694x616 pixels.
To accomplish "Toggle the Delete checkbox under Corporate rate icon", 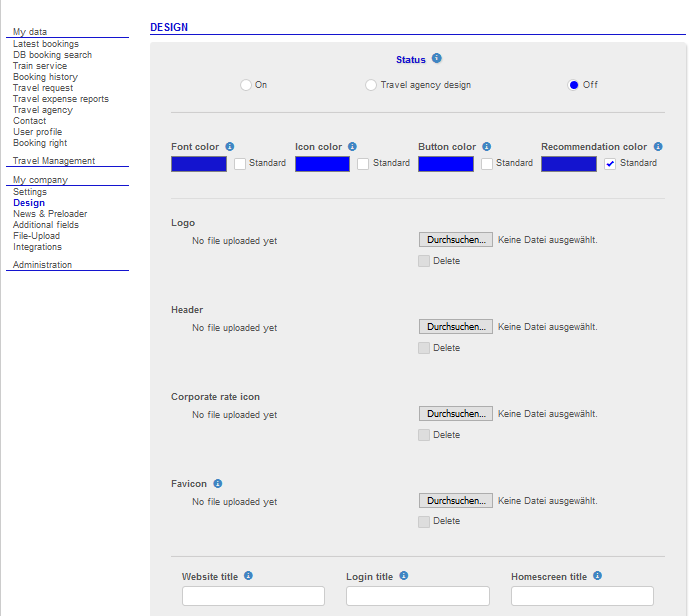I will click(424, 435).
